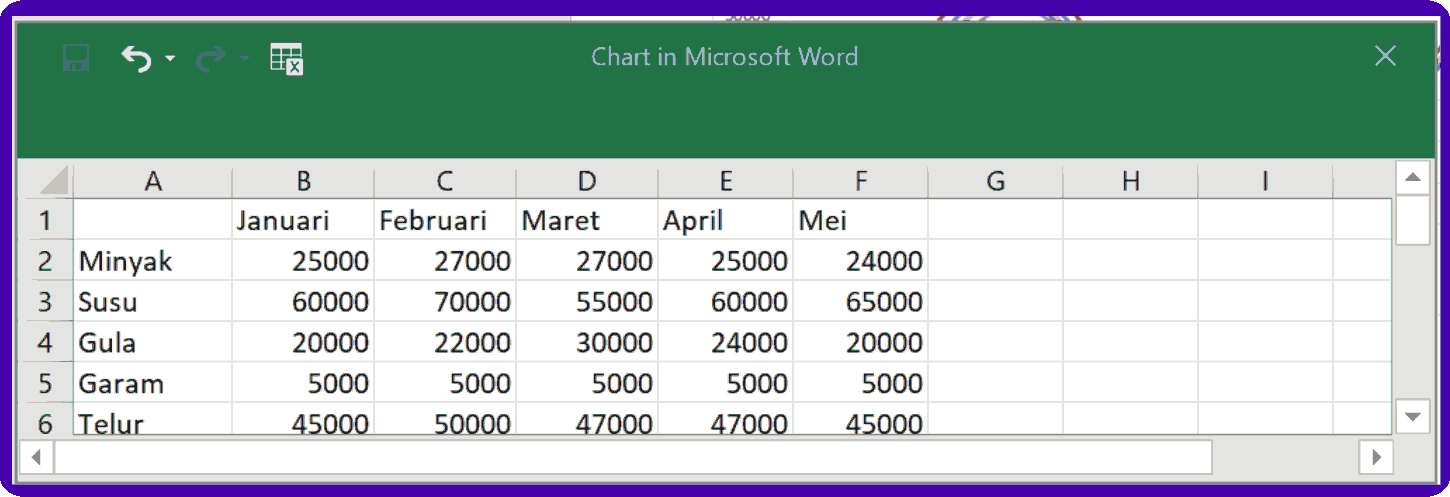Open the Undo history dropdown arrow
Viewport: 1450px width, 497px height.
pyautogui.click(x=170, y=59)
